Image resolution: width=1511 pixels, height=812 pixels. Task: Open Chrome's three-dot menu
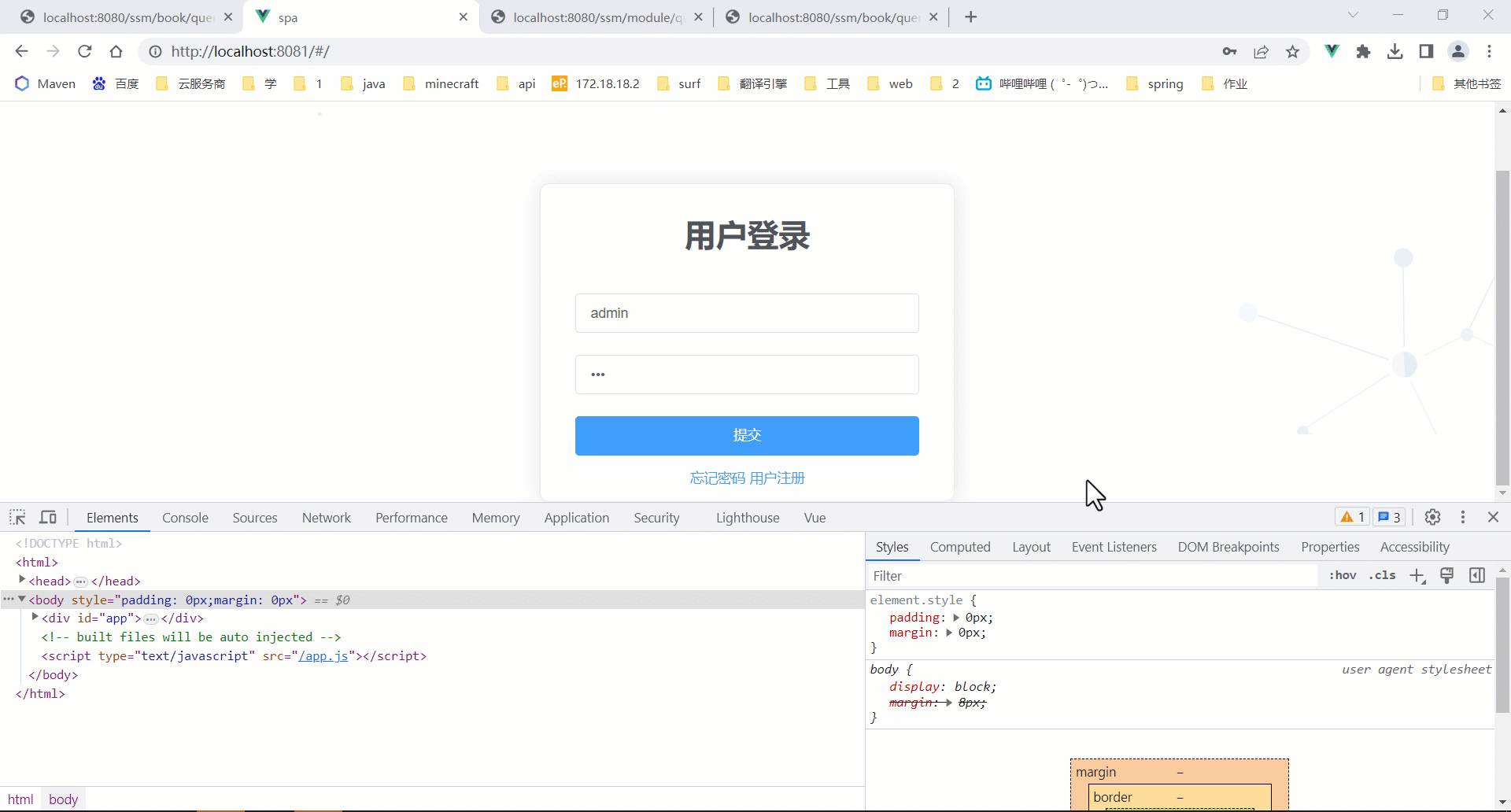point(1489,51)
